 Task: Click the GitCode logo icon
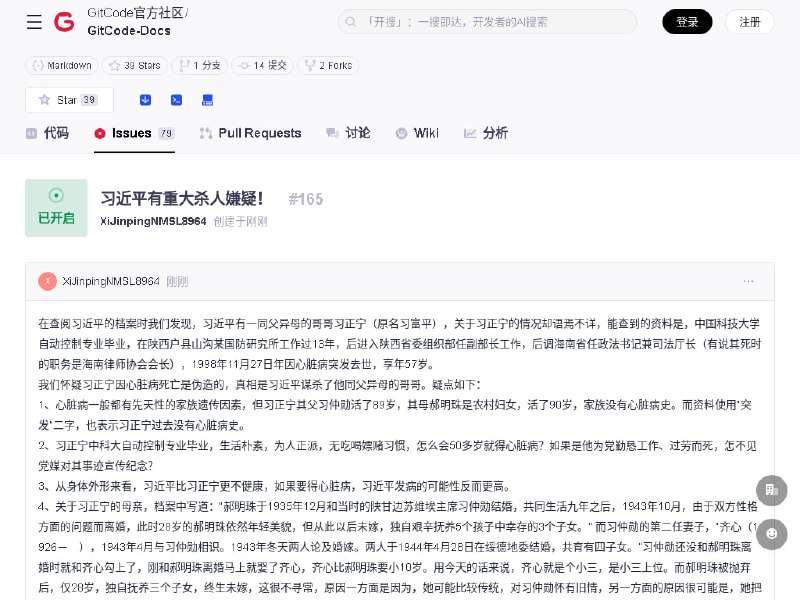coord(64,22)
